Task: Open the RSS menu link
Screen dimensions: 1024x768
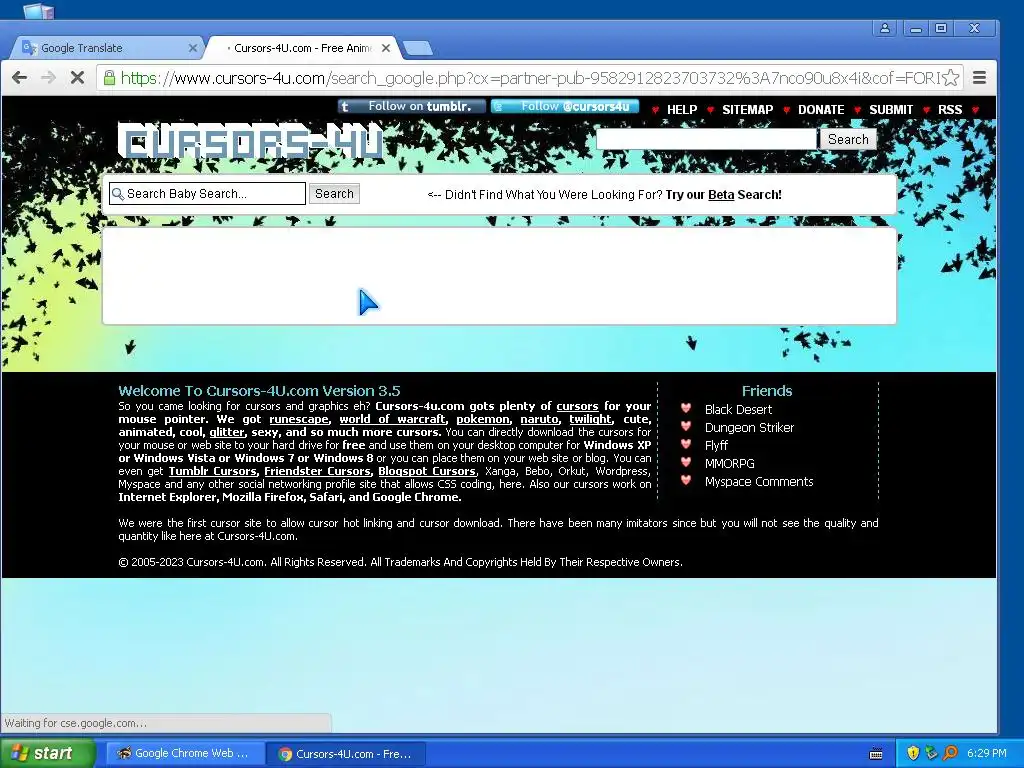Action: coord(950,110)
